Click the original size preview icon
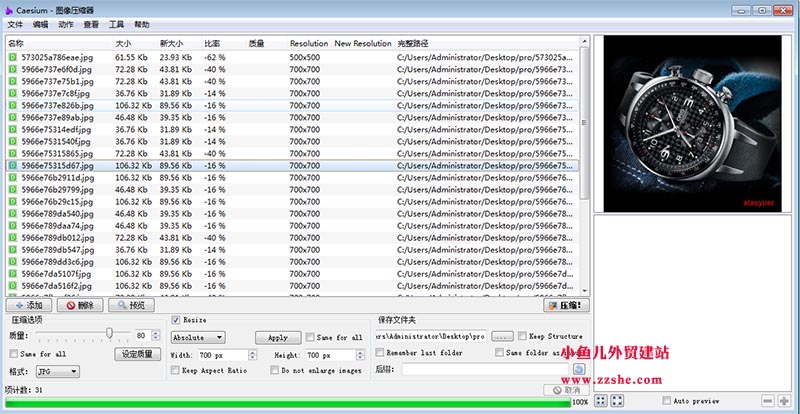Viewport: 800px width, 414px height. click(617, 400)
